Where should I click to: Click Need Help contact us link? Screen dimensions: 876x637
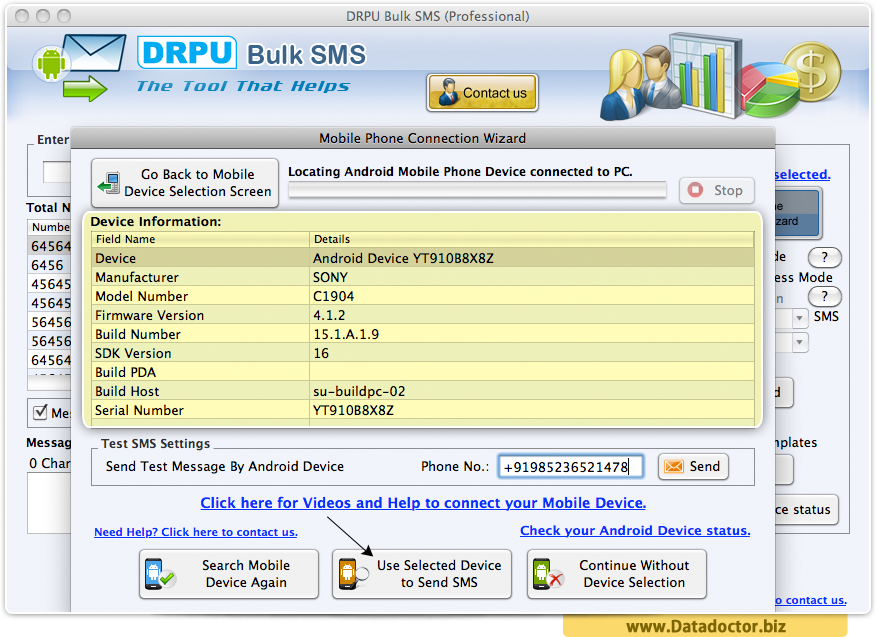tap(195, 532)
